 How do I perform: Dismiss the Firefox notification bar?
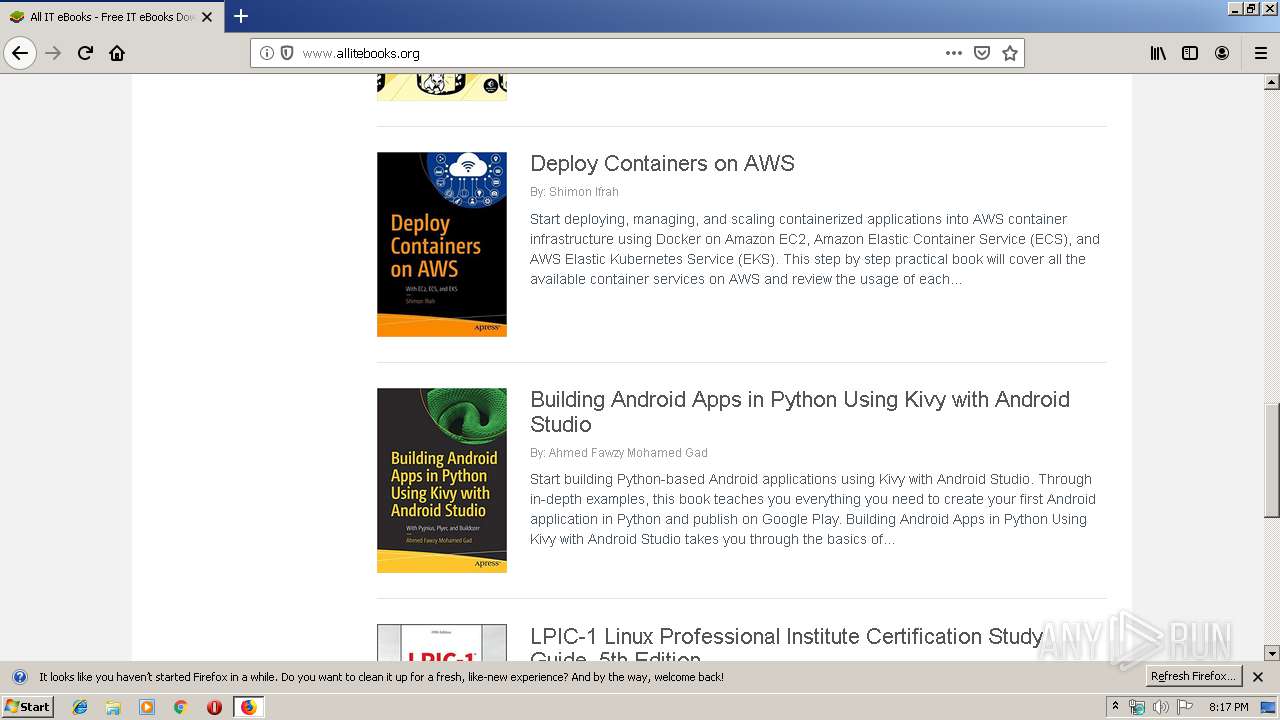[x=1258, y=677]
